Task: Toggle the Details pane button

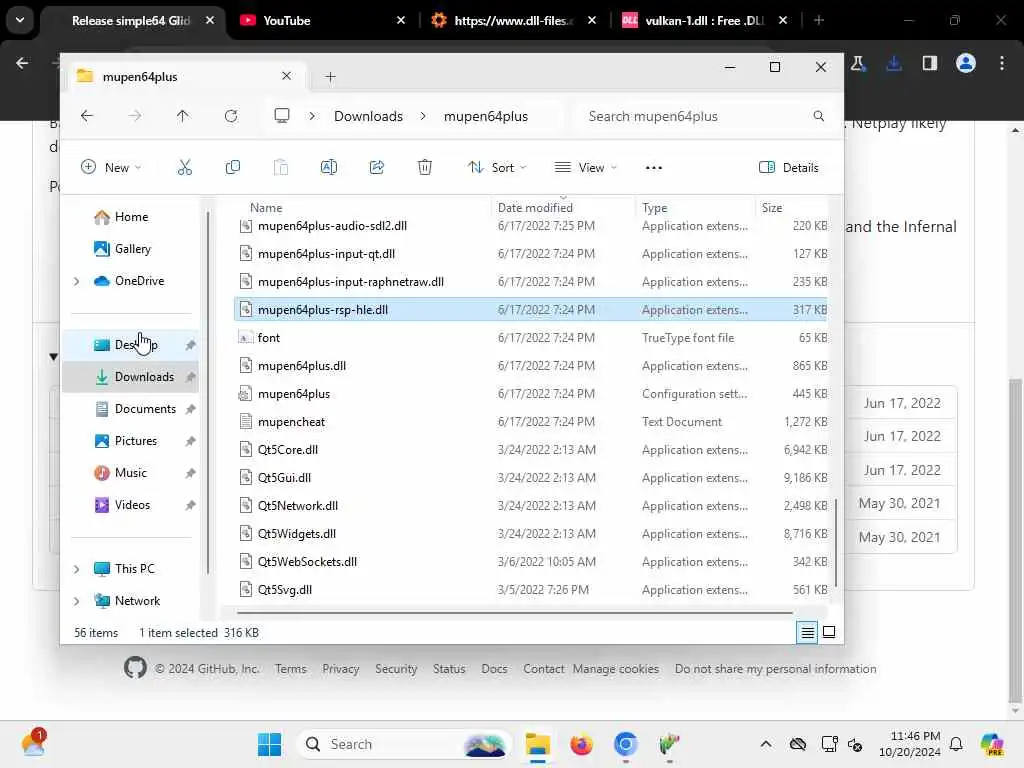Action: [x=788, y=168]
